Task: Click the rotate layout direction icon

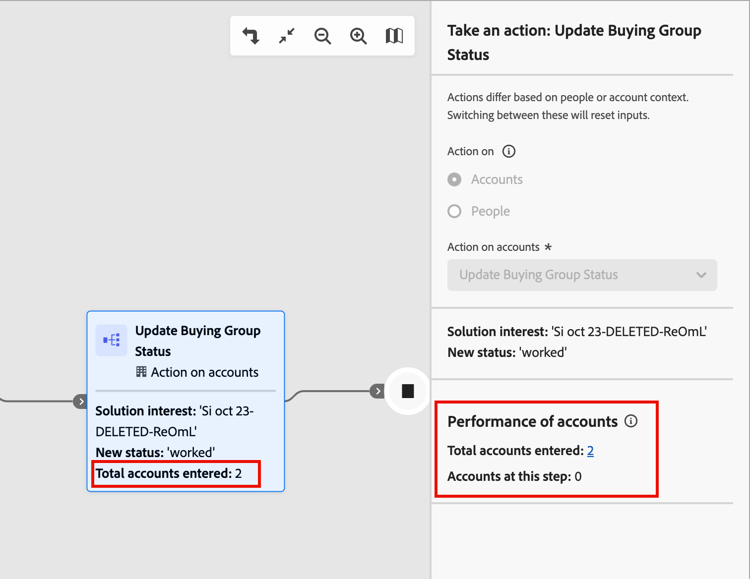Action: click(251, 36)
